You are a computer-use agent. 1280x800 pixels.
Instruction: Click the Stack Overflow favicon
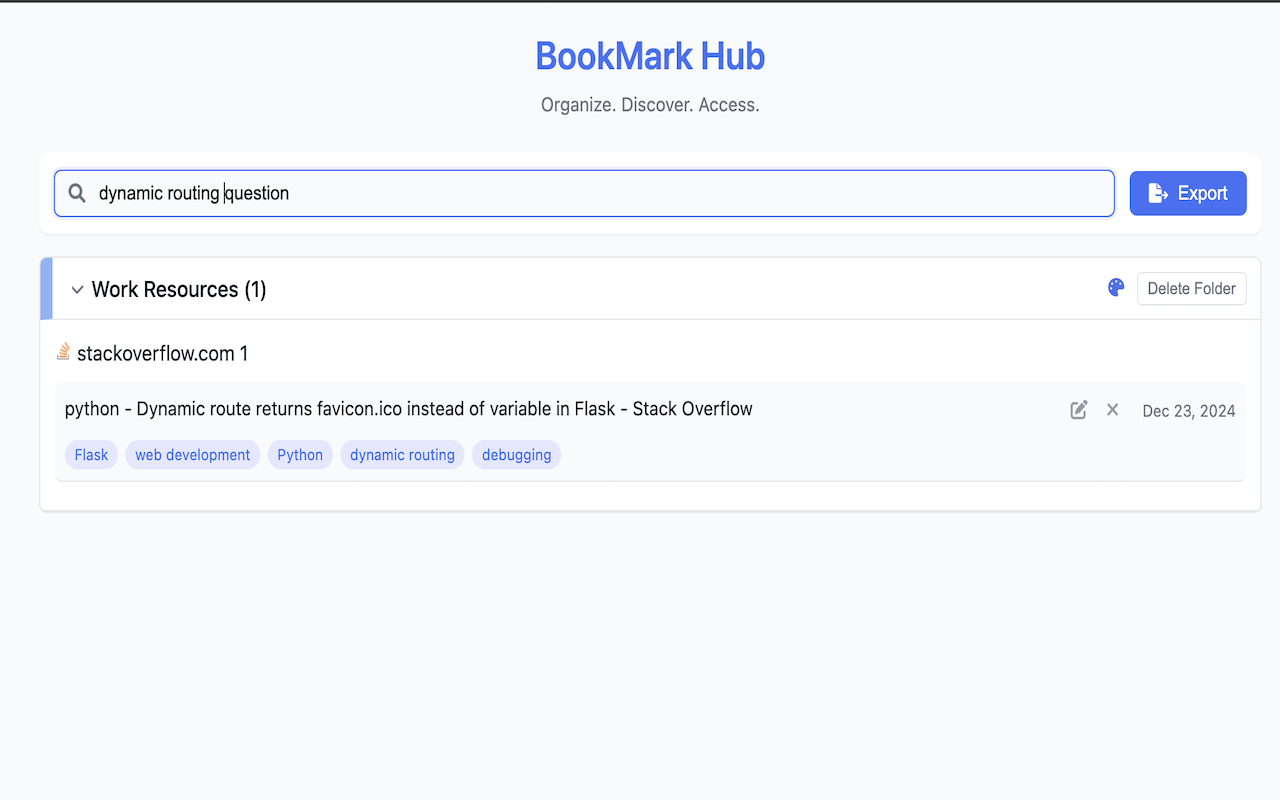pos(63,352)
